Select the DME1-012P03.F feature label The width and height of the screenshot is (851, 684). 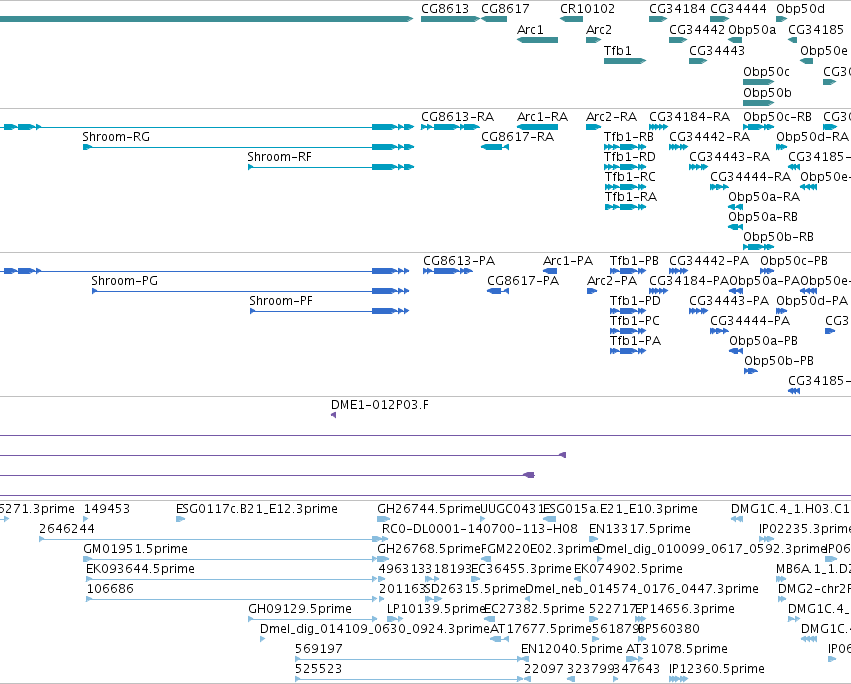pyautogui.click(x=379, y=405)
